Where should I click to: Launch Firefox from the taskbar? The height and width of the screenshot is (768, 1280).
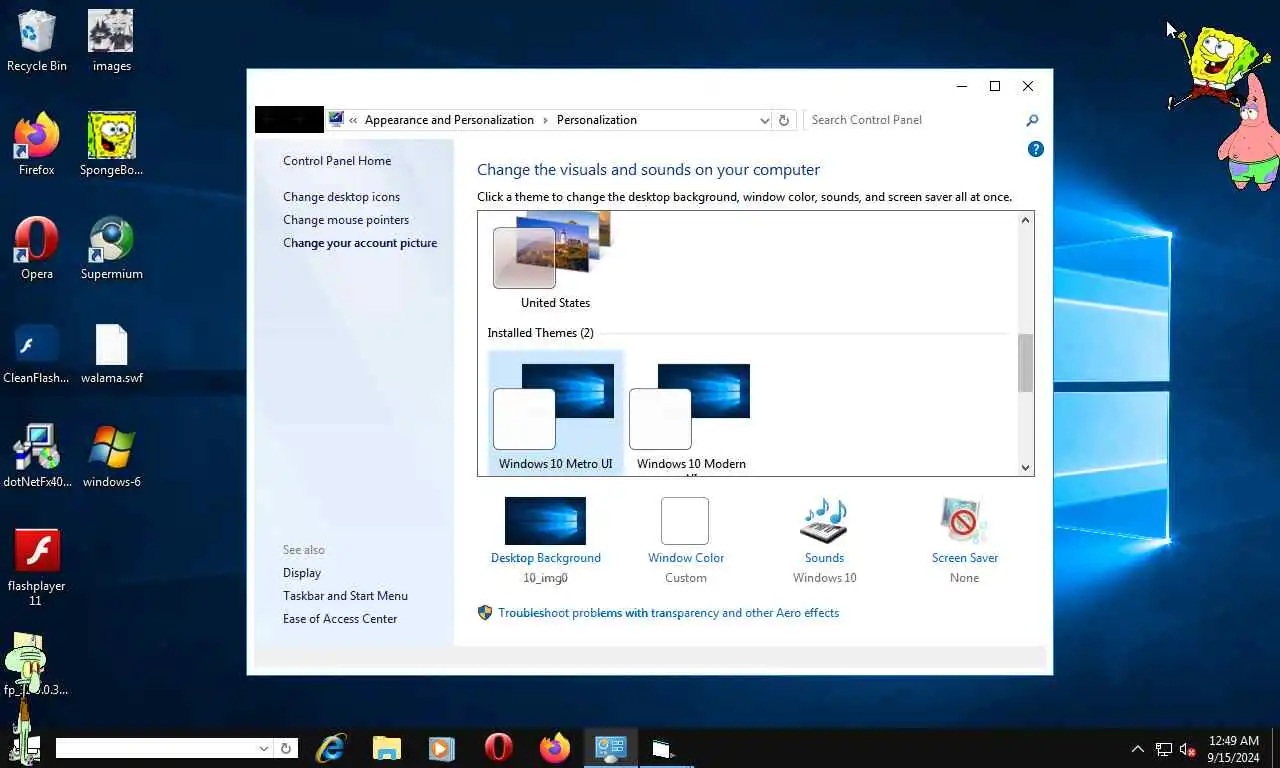click(554, 748)
